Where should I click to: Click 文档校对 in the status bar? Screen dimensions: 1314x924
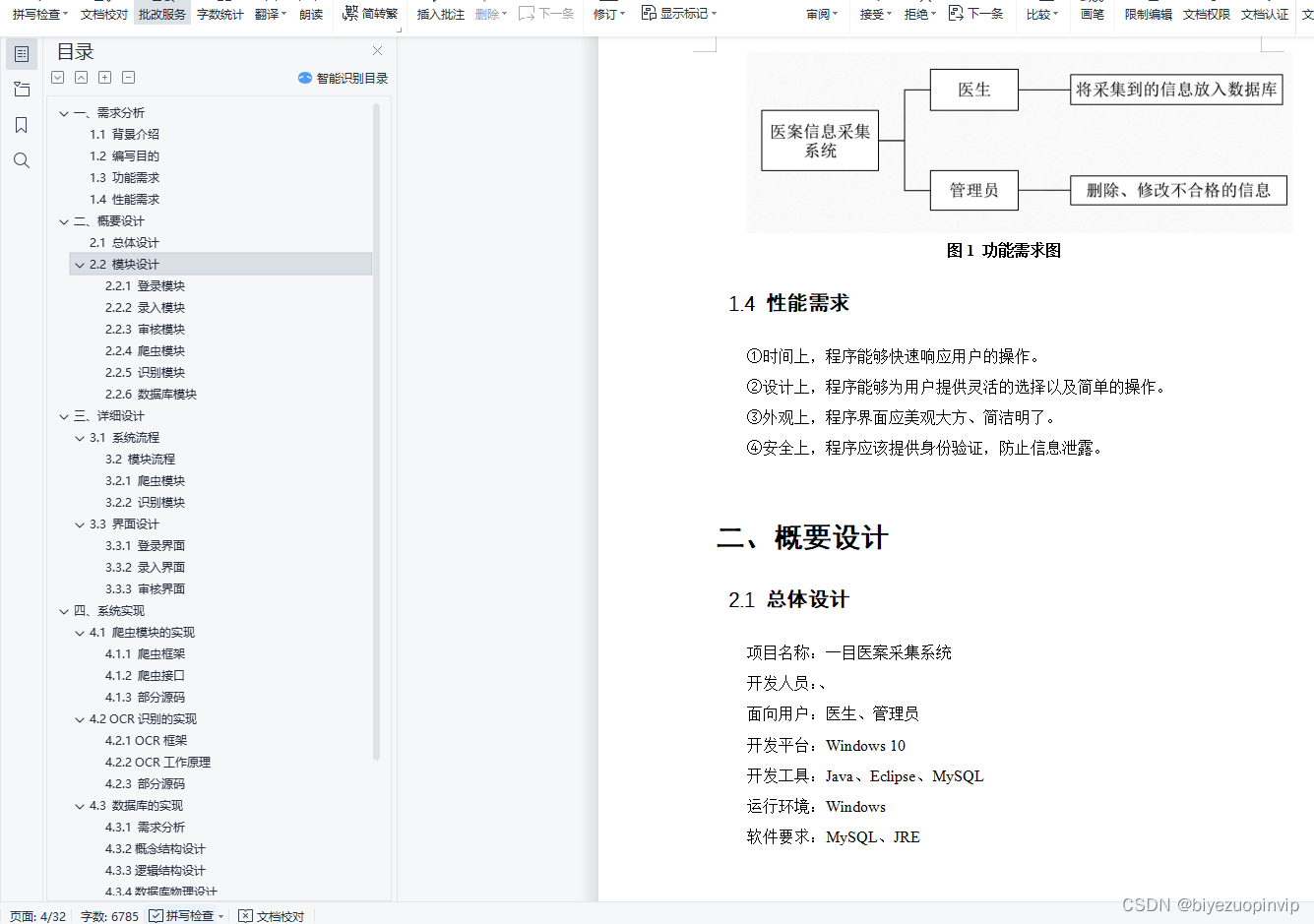point(272,916)
